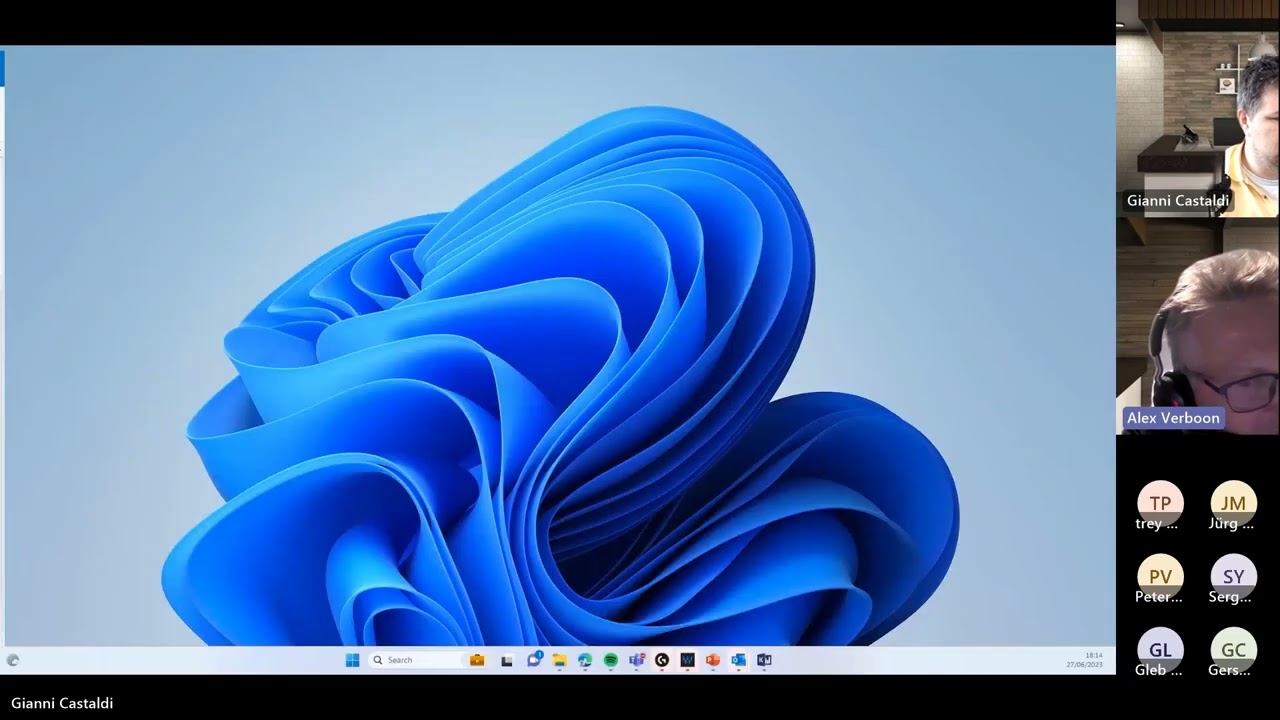
Task: Open PowerPoint from the taskbar
Action: (713, 660)
